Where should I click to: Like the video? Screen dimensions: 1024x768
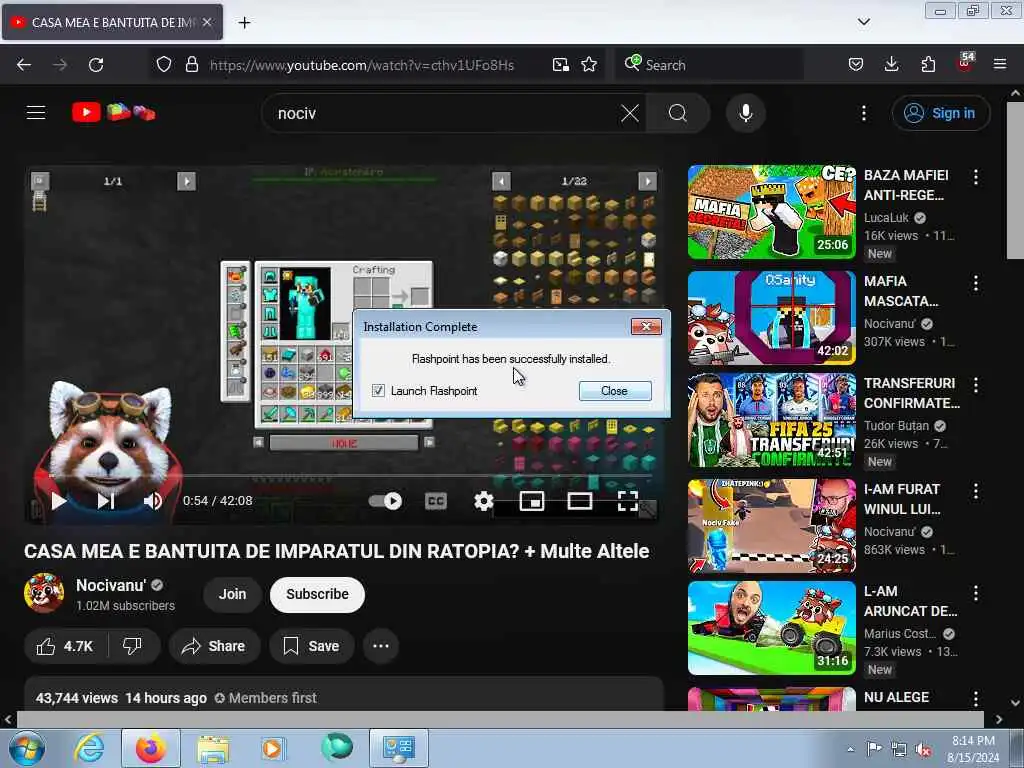click(x=65, y=646)
